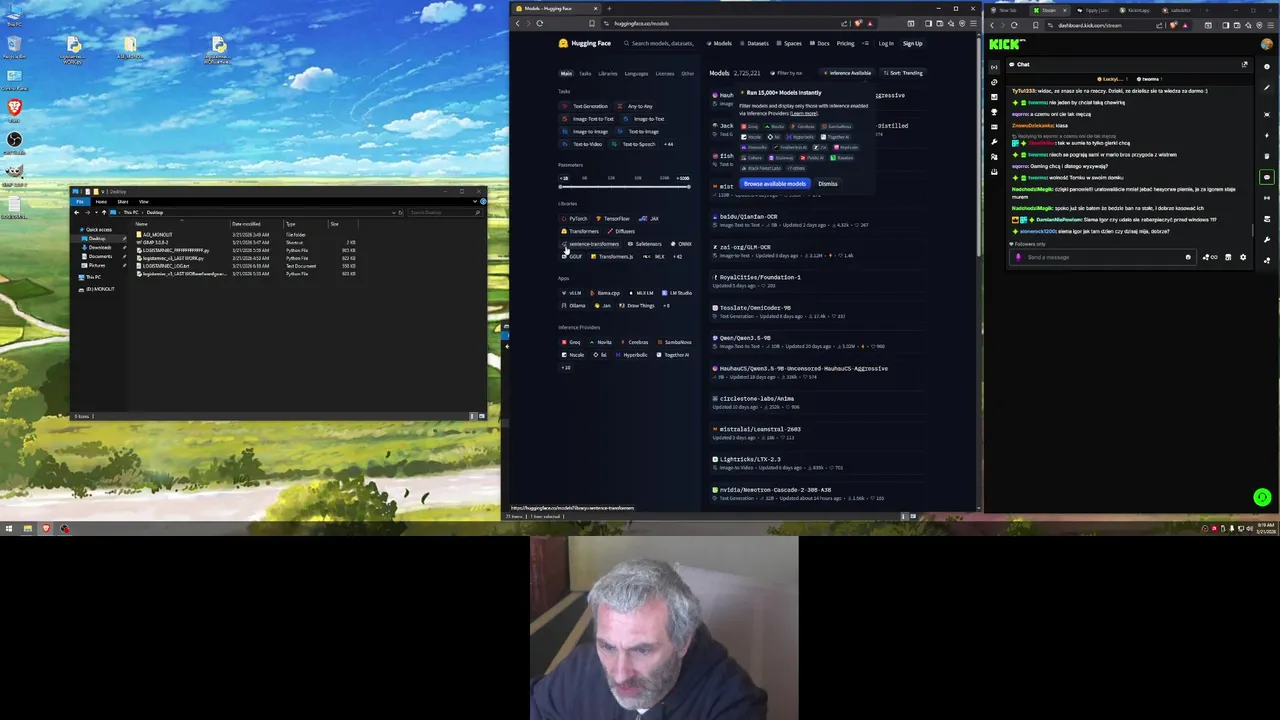Screen dimensions: 1280x720
Task: Click Log In on Hugging Face
Action: click(886, 43)
